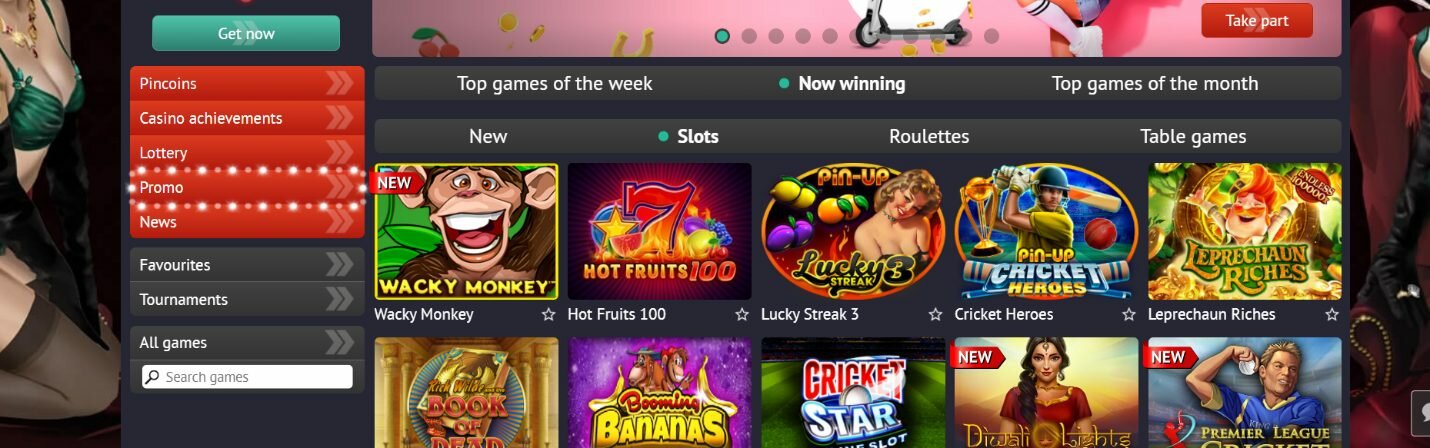Expand the Favourites section arrows

340,265
